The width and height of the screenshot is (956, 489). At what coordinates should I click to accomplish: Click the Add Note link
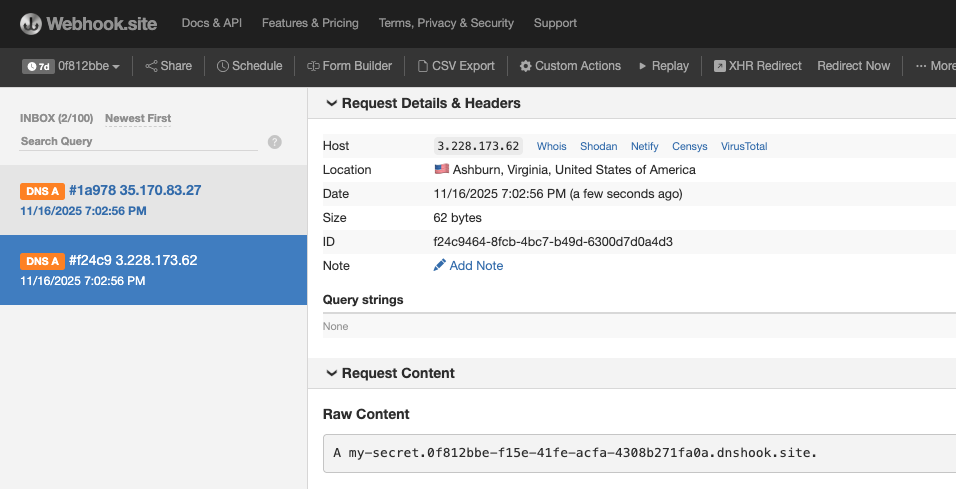(x=476, y=266)
